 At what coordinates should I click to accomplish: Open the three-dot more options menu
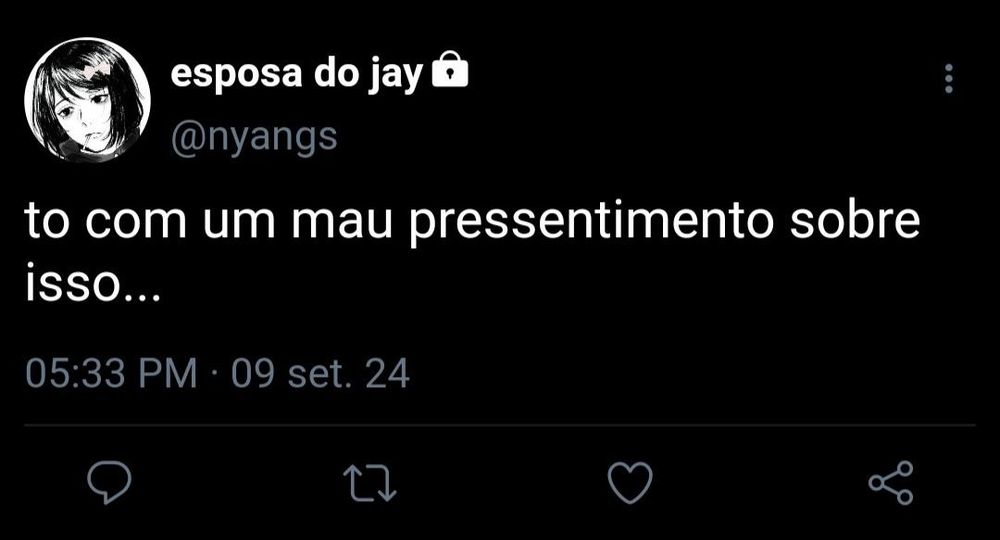coord(949,78)
